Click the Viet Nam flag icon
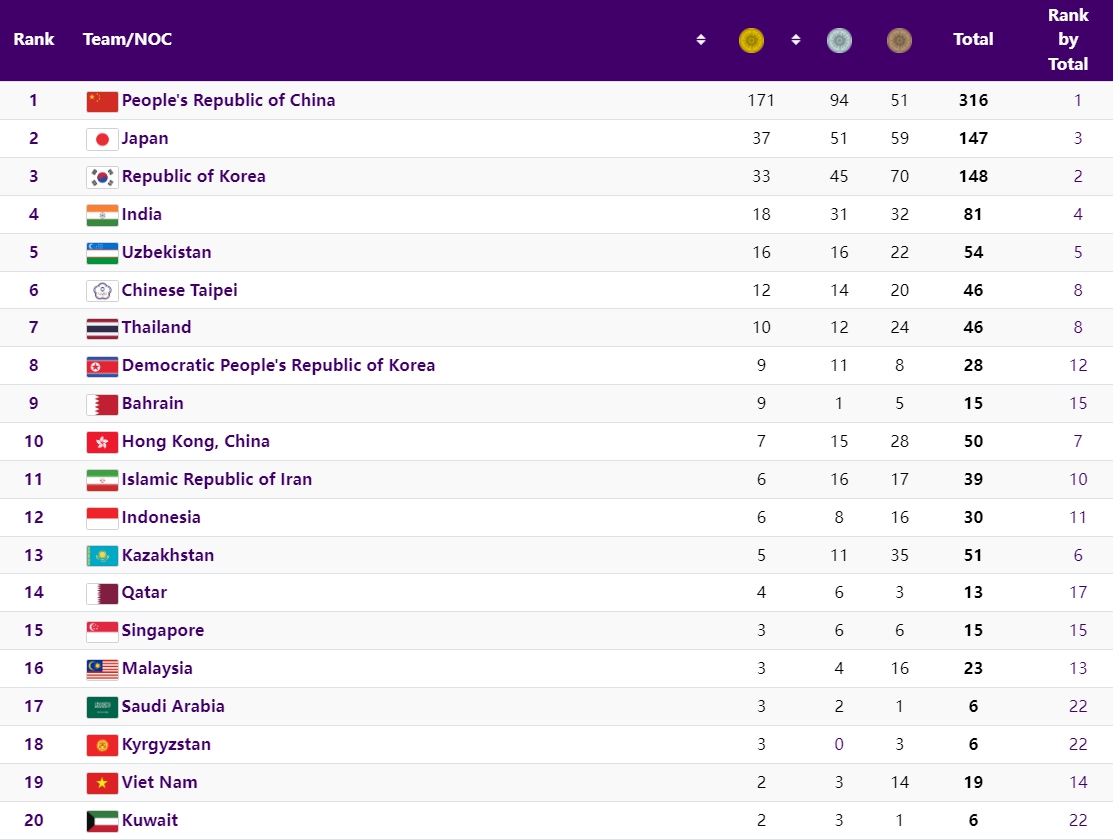The image size is (1113, 840). 102,783
